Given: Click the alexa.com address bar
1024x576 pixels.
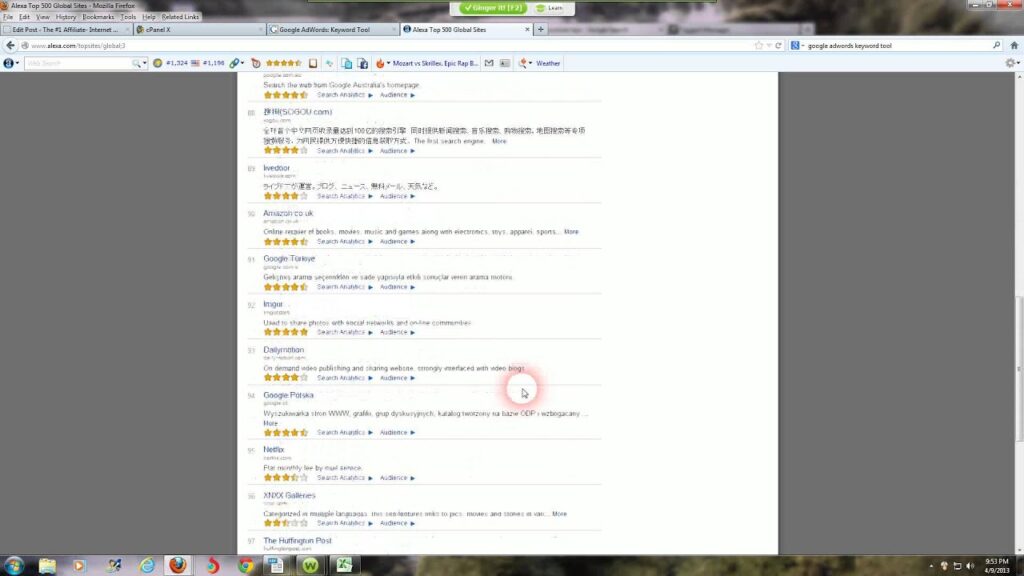Looking at the screenshot, I should click(392, 46).
